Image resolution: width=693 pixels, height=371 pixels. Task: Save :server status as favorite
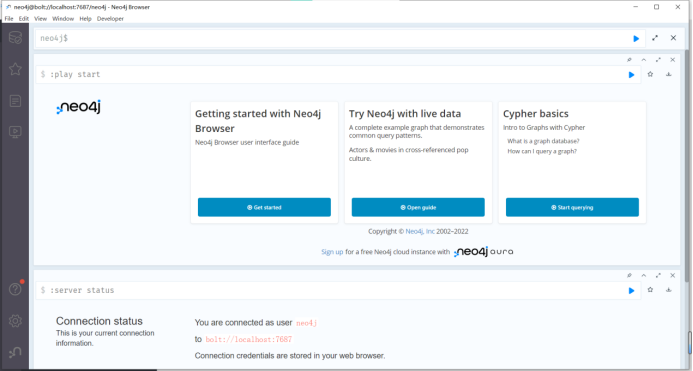[650, 290]
